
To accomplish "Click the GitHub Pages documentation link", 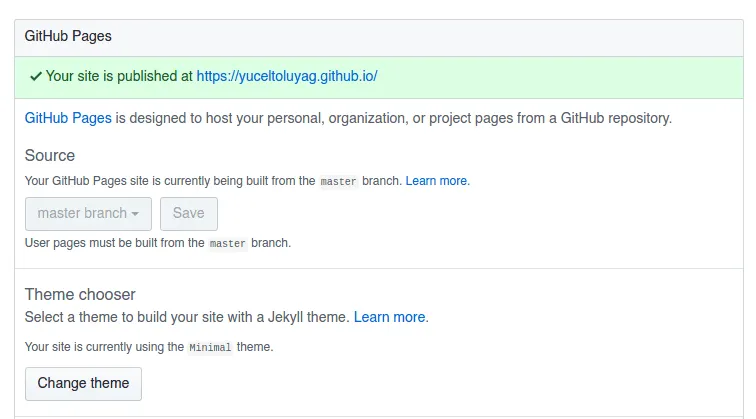I will coord(68,118).
